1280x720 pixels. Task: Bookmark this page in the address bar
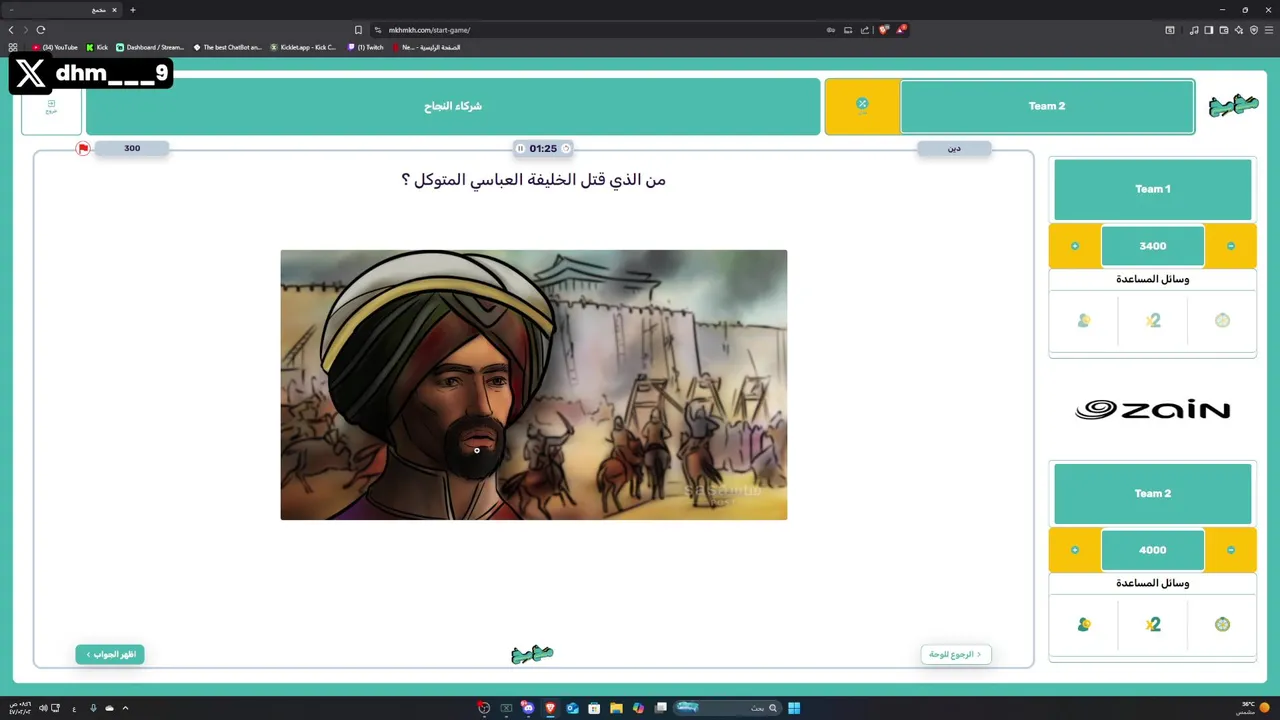pos(358,30)
